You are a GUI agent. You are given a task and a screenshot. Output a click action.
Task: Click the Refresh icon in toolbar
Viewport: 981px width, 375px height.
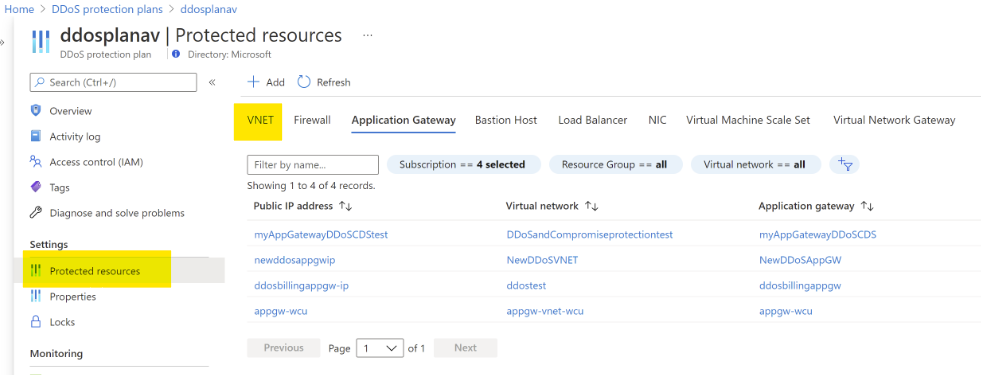click(303, 82)
